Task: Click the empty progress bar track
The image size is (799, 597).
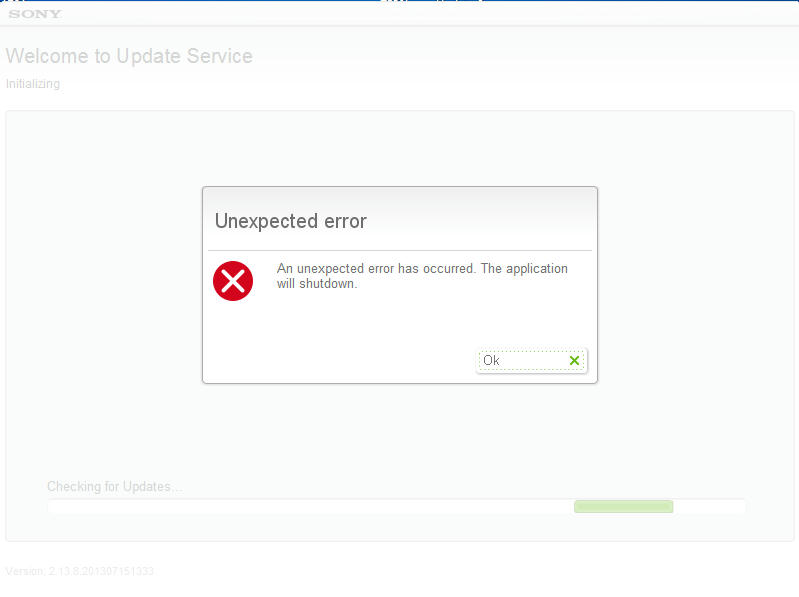Action: (x=310, y=506)
